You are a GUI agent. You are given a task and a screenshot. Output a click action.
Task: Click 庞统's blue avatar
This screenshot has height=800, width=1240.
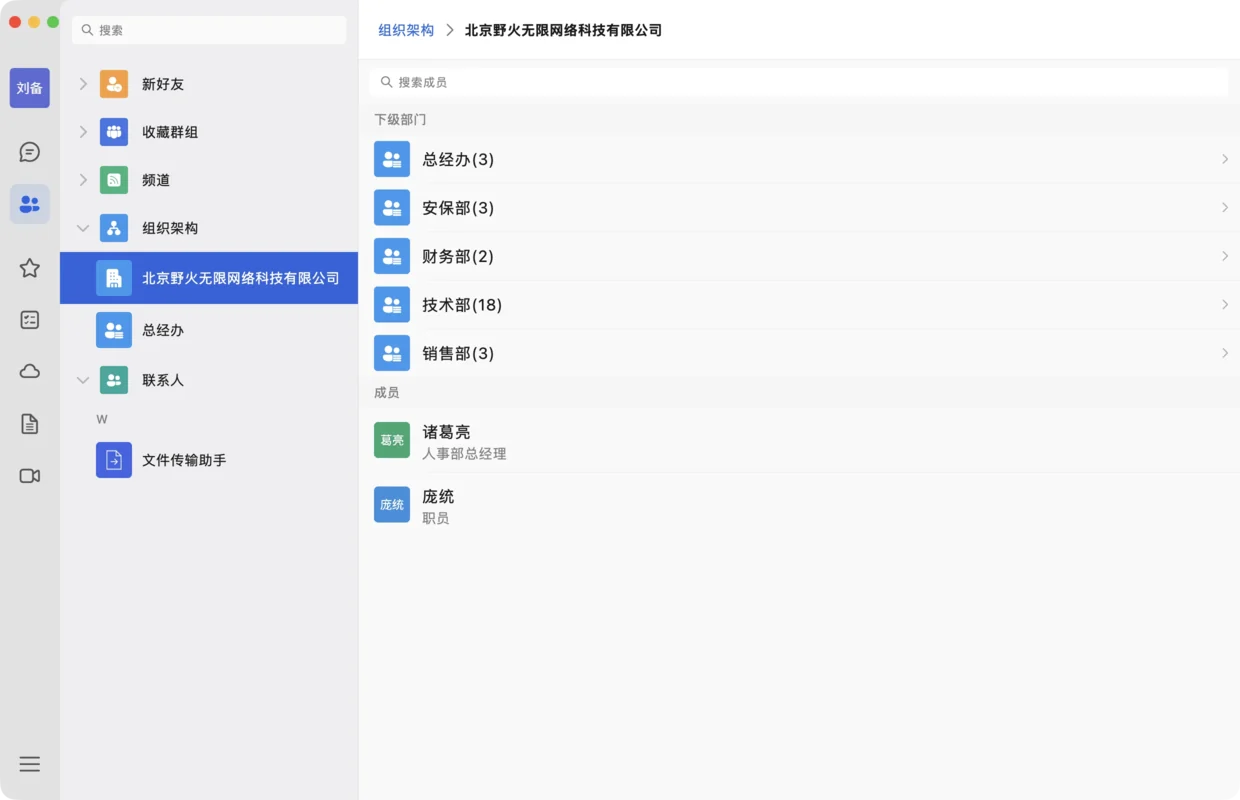click(392, 505)
